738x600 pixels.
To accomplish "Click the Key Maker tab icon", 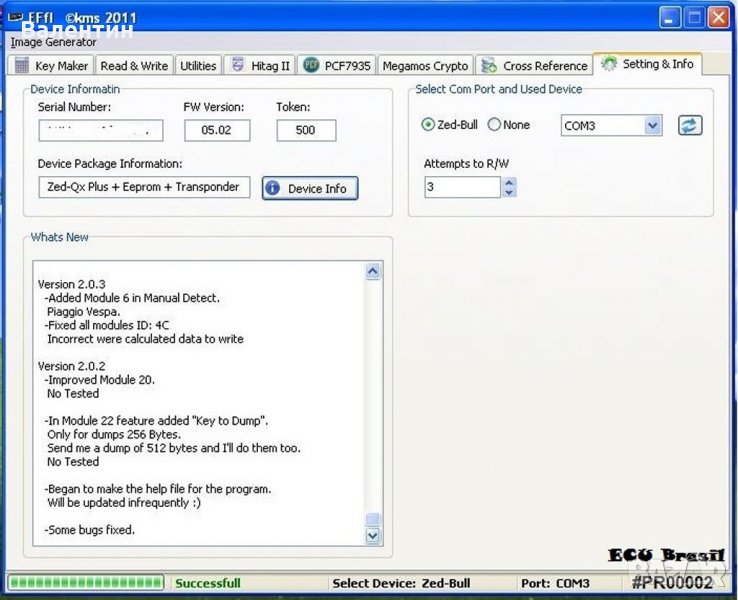I will coord(22,66).
